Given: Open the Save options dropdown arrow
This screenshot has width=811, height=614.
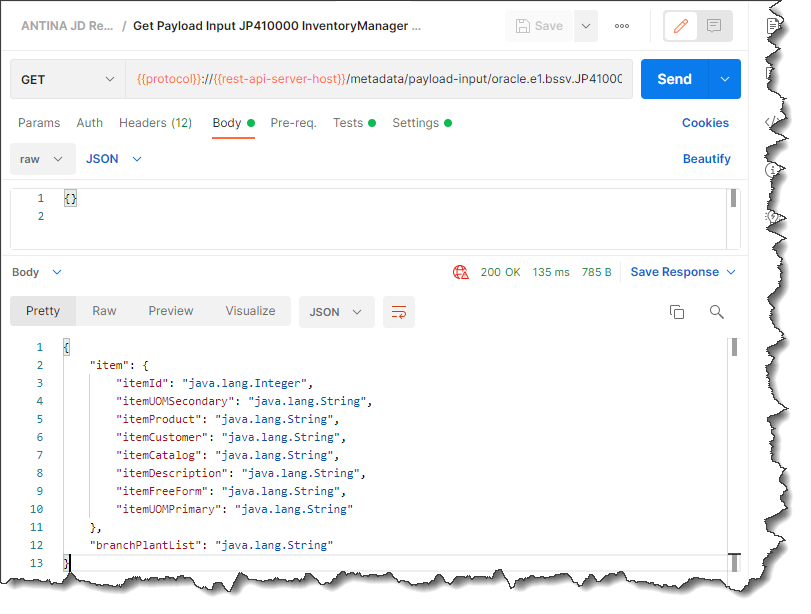Looking at the screenshot, I should coord(586,26).
